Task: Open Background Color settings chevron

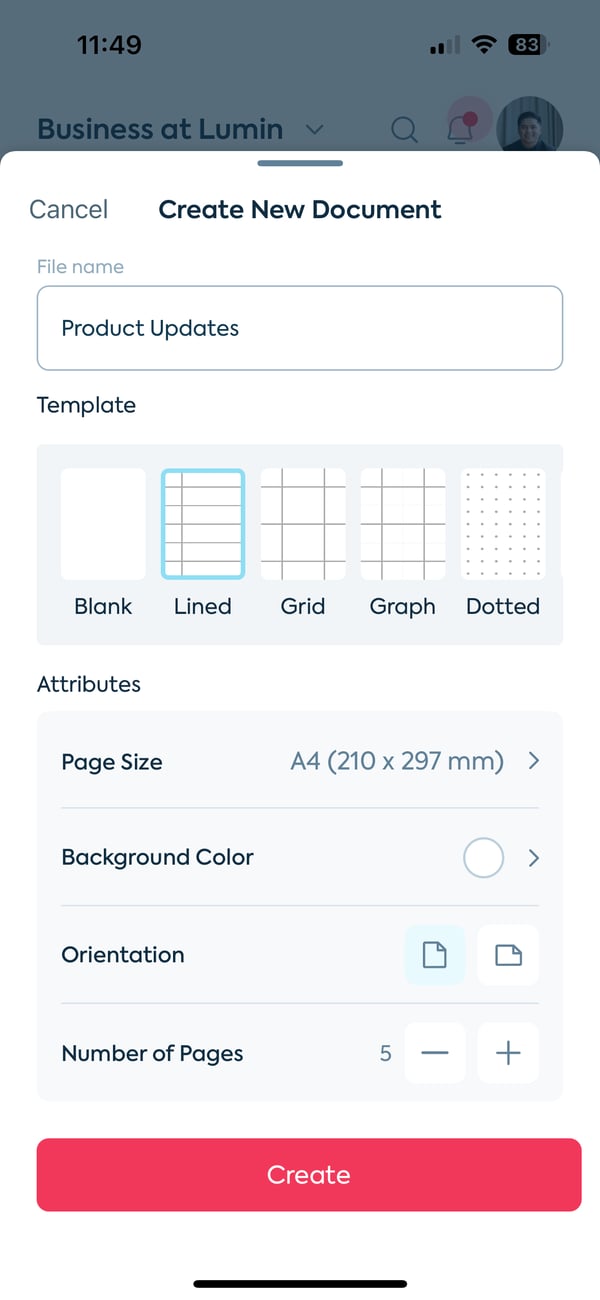Action: tap(533, 857)
